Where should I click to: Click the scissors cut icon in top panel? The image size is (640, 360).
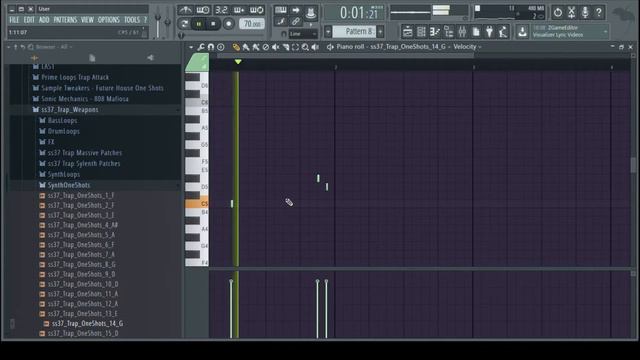pyautogui.click(x=571, y=13)
